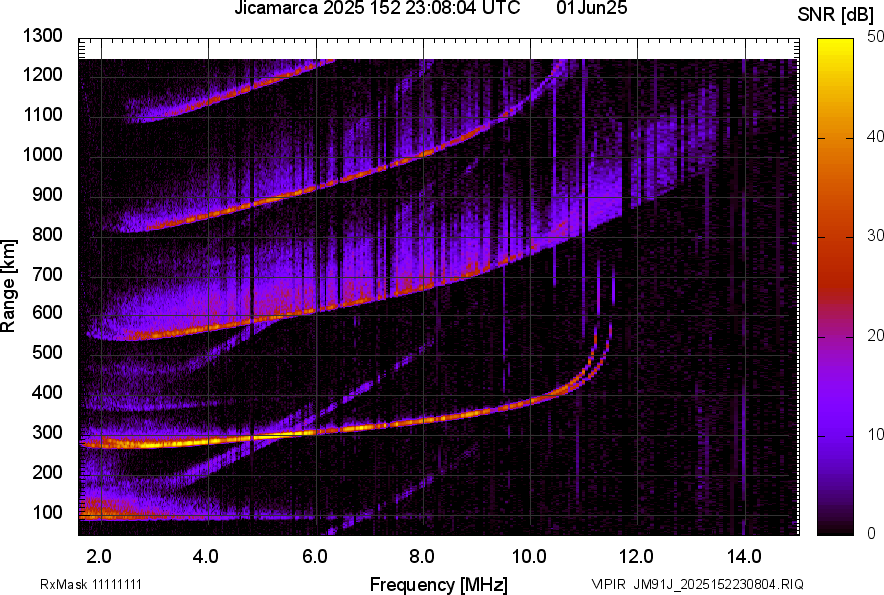This screenshot has width=884, height=595.
Task: Click the 20 colorbar tick label
Action: click(x=875, y=335)
